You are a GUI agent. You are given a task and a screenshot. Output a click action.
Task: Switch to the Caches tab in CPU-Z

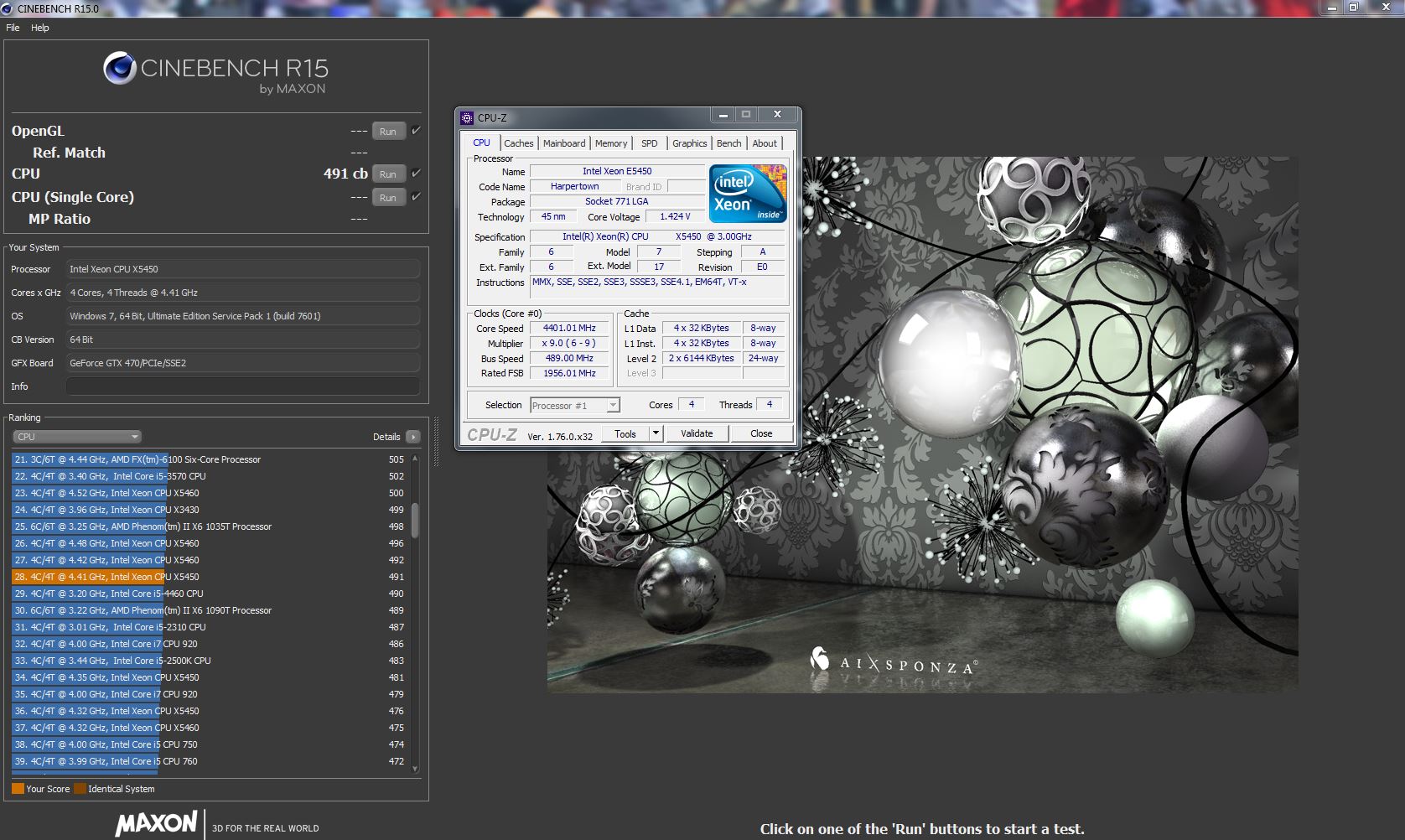coord(519,143)
